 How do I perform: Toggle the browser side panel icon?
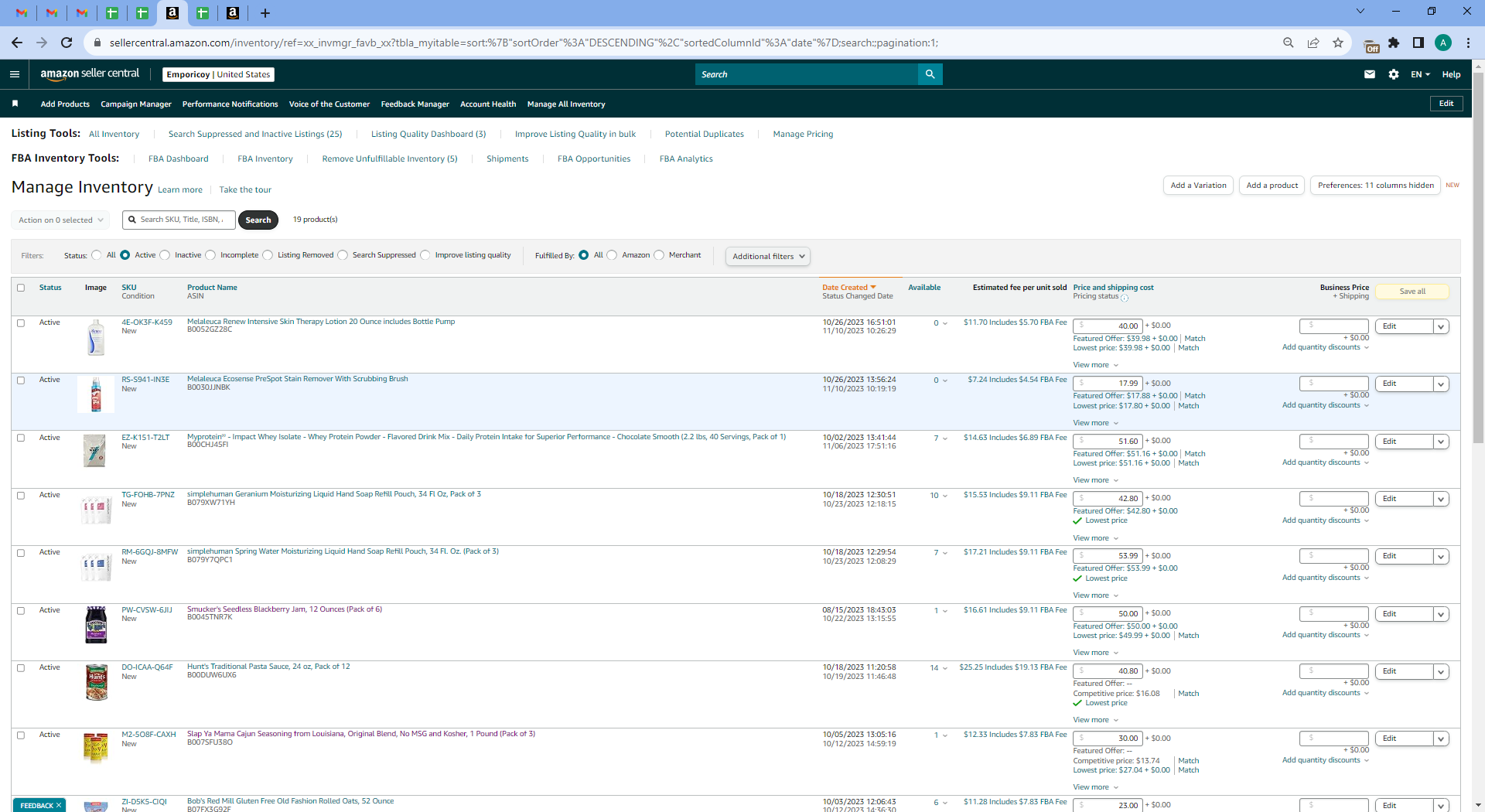tap(1418, 43)
